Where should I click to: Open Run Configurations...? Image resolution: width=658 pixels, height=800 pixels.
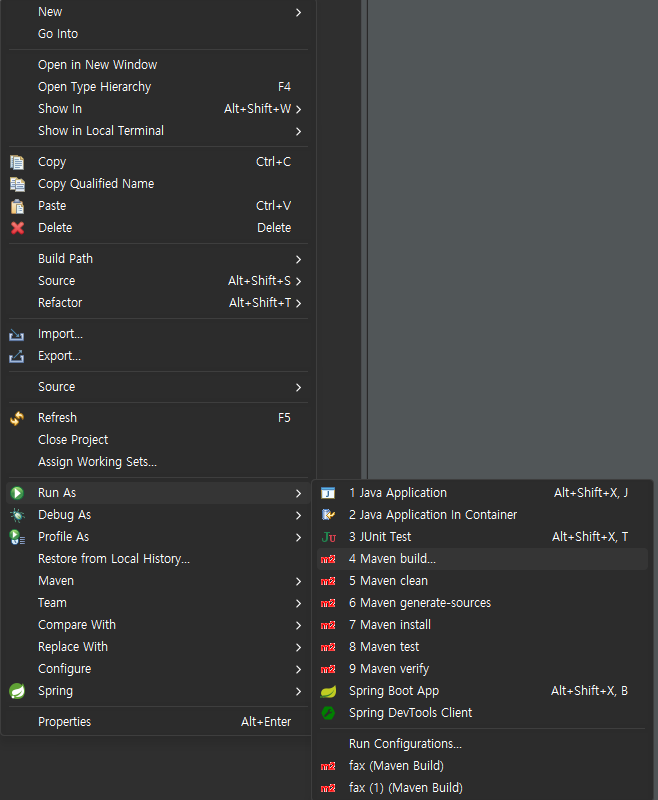(x=482, y=744)
